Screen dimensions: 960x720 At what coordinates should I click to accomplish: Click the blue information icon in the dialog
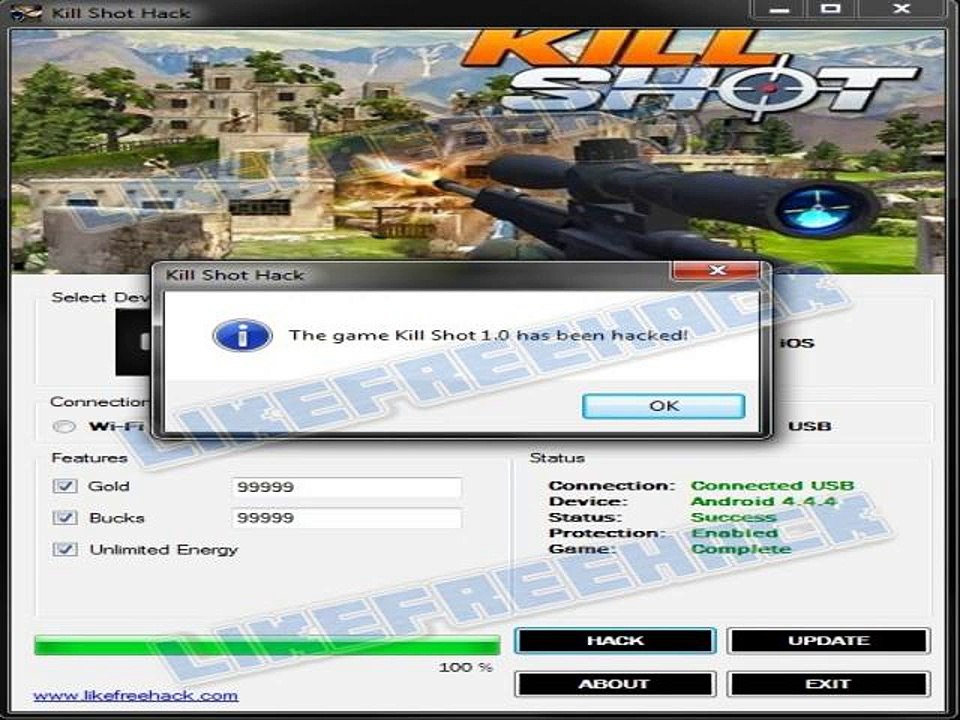(242, 336)
